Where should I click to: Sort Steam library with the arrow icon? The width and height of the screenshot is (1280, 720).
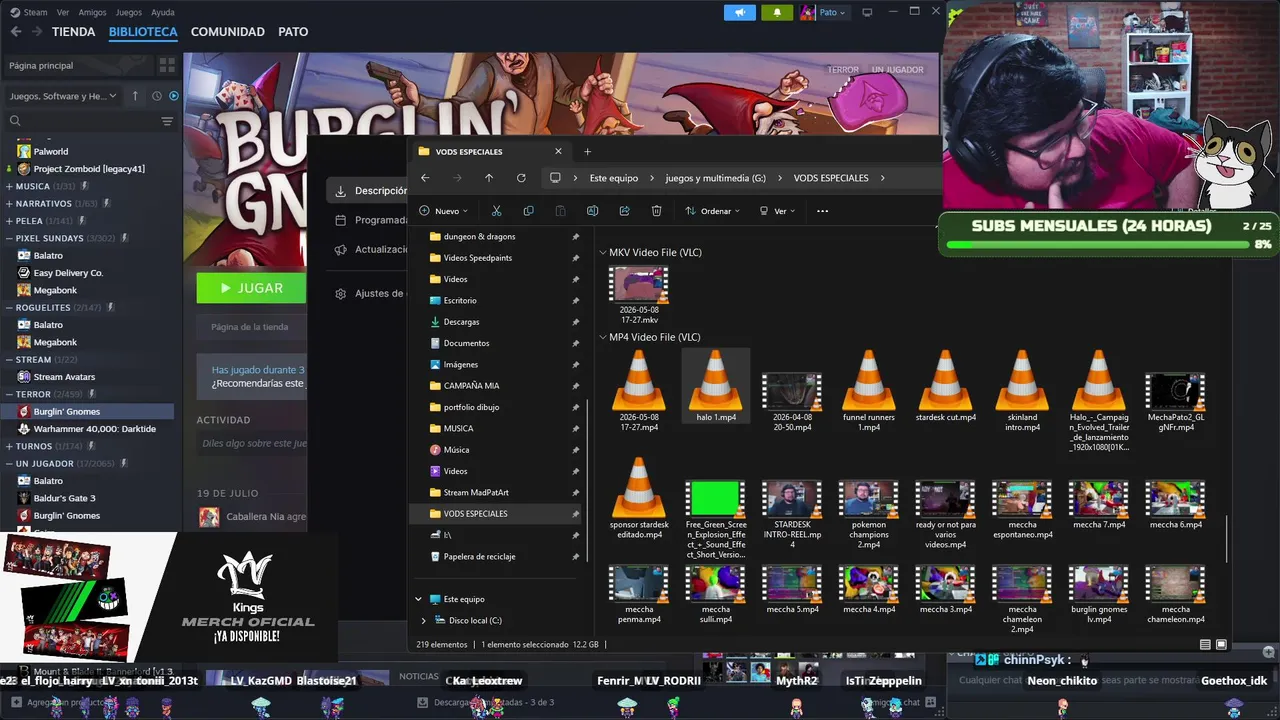pyautogui.click(x=137, y=96)
